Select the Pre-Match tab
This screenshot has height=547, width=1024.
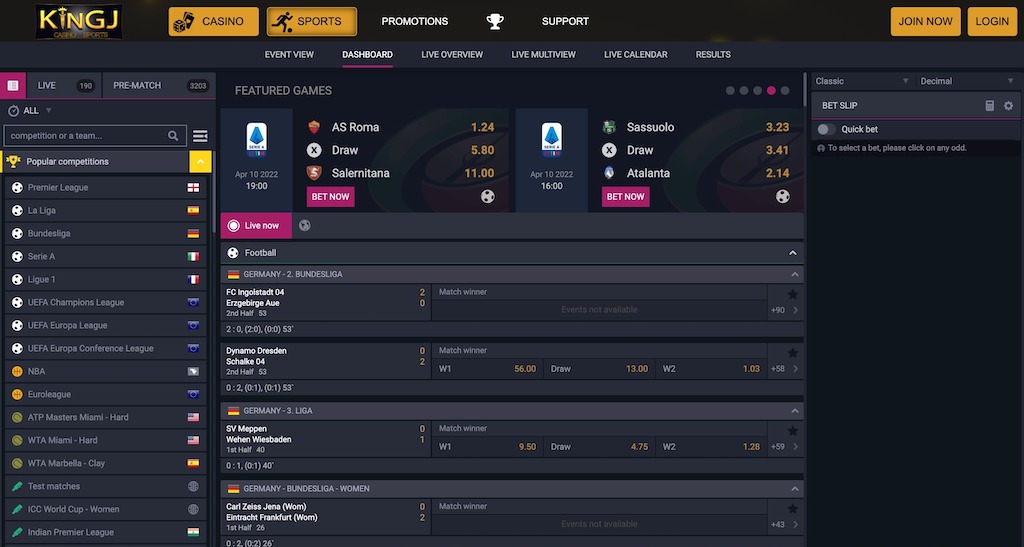pos(159,86)
